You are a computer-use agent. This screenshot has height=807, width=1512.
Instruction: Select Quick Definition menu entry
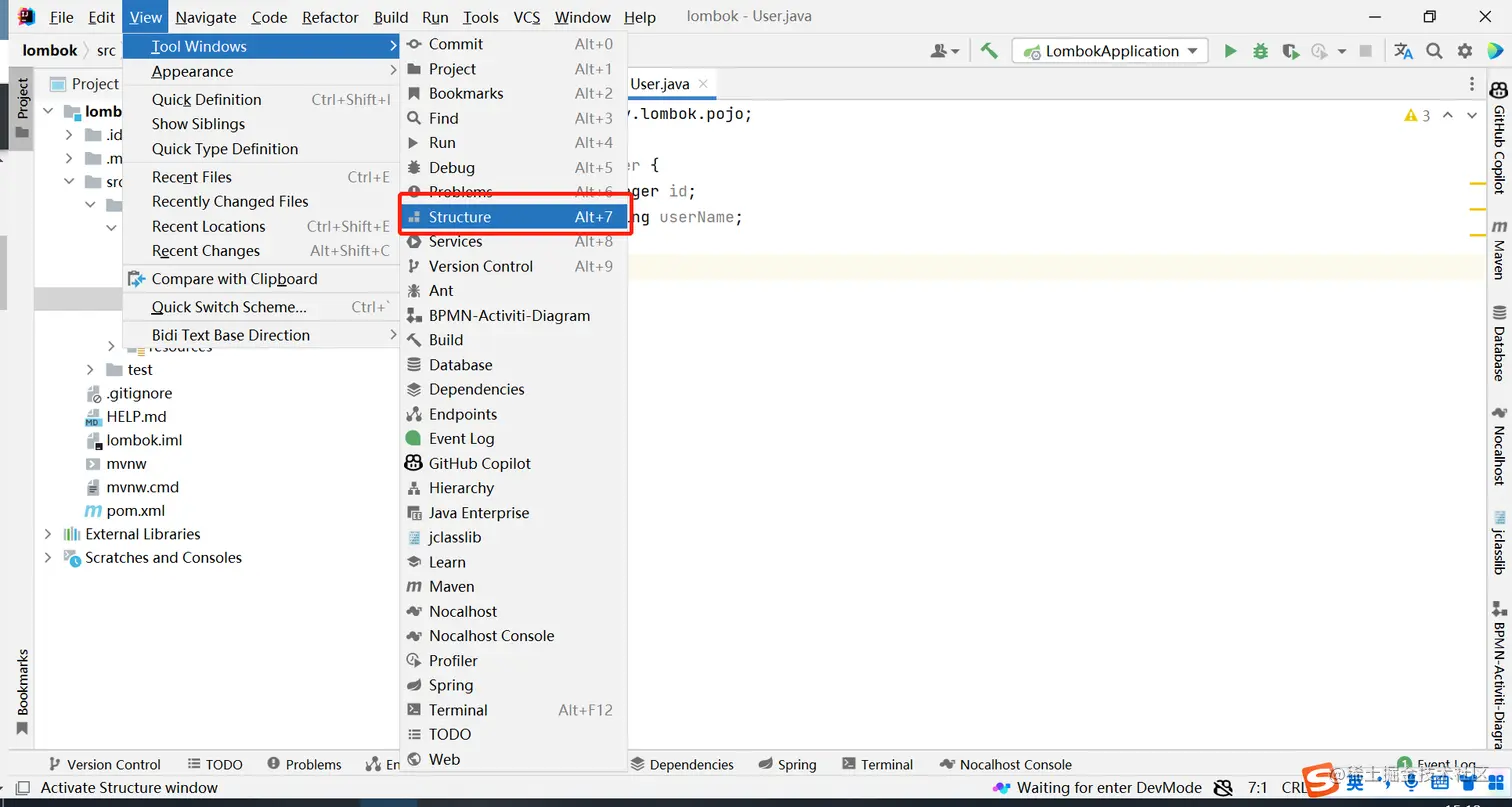coord(261,99)
